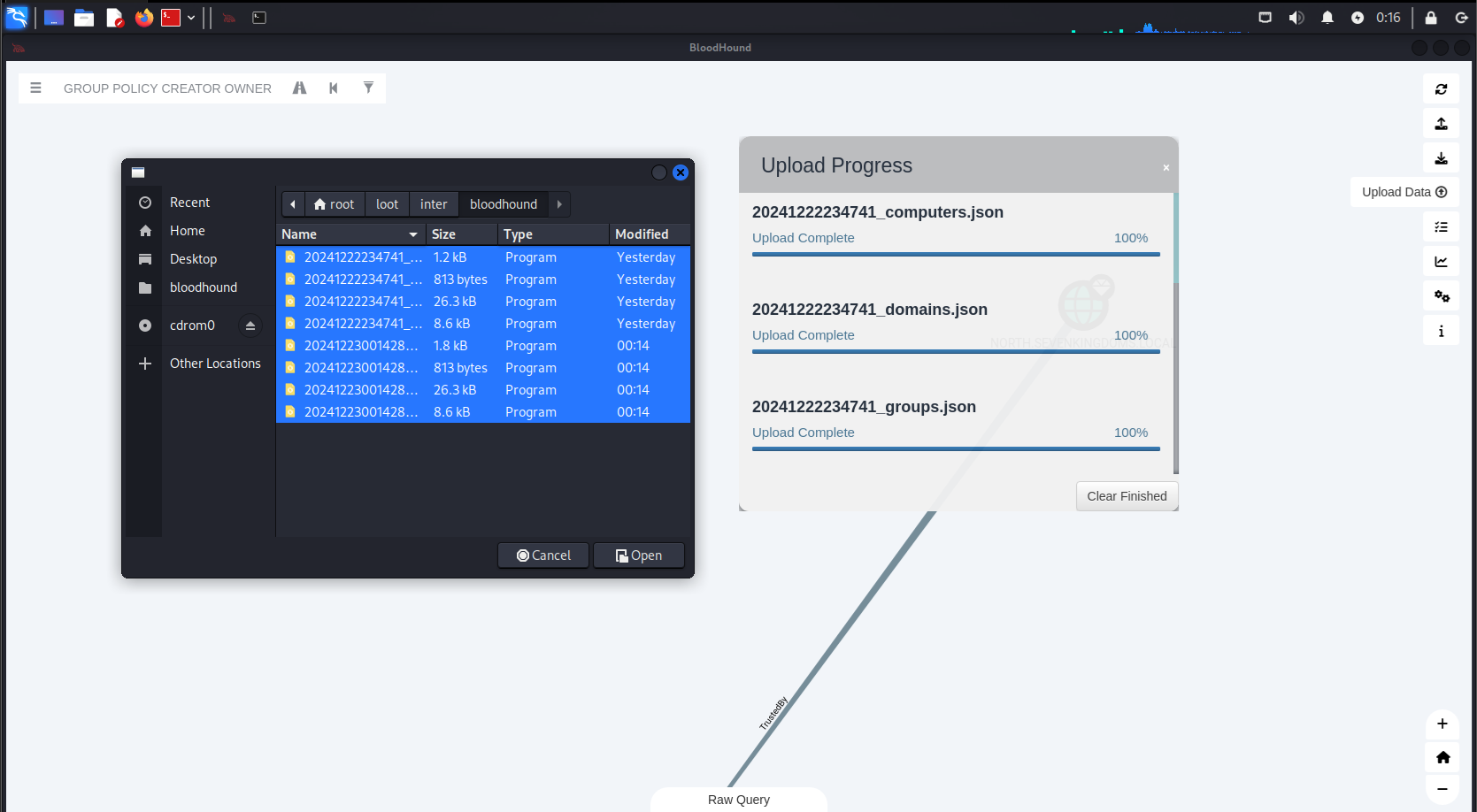Click the export graph icon

pos(1441,123)
